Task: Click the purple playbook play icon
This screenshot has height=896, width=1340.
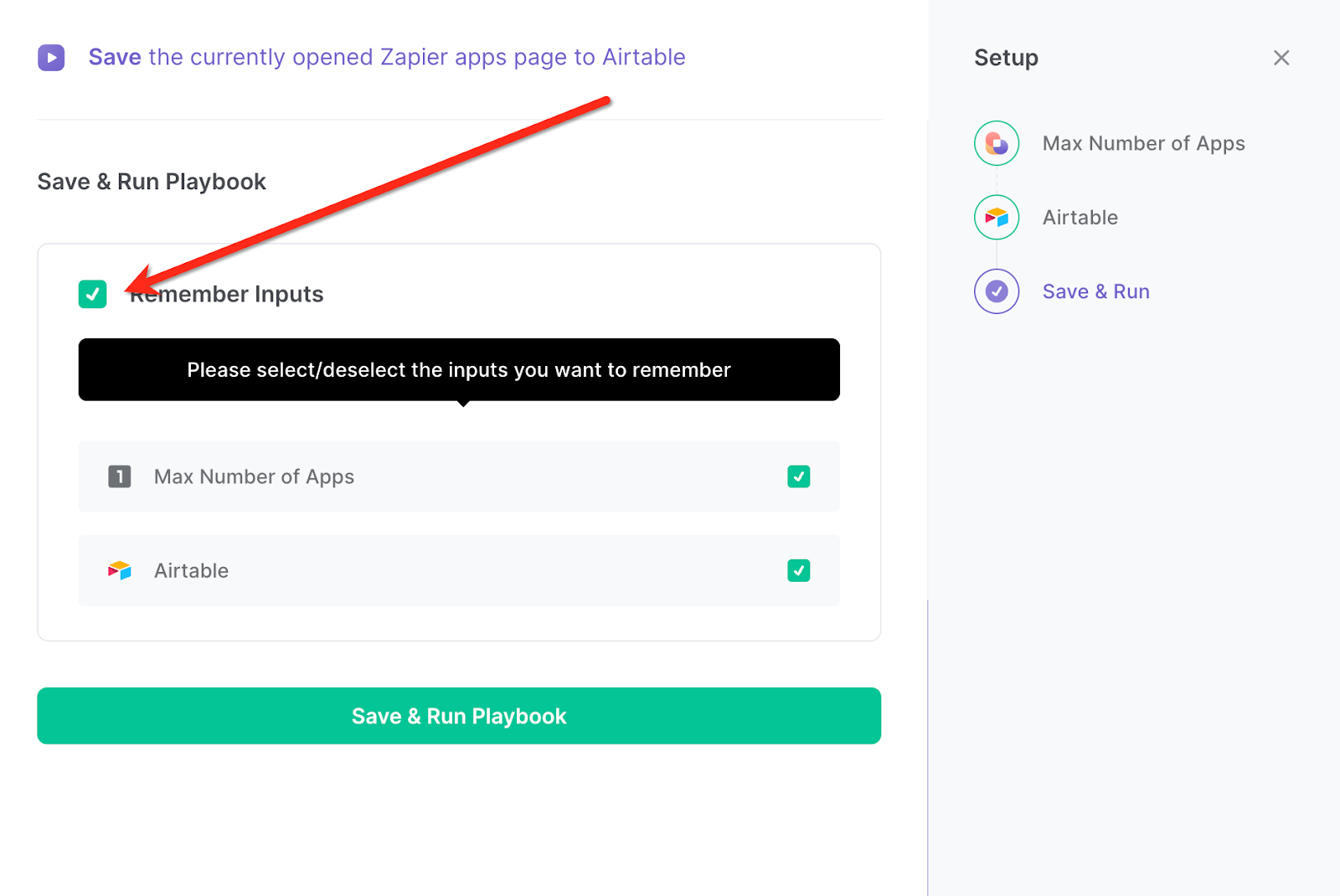Action: click(x=51, y=57)
